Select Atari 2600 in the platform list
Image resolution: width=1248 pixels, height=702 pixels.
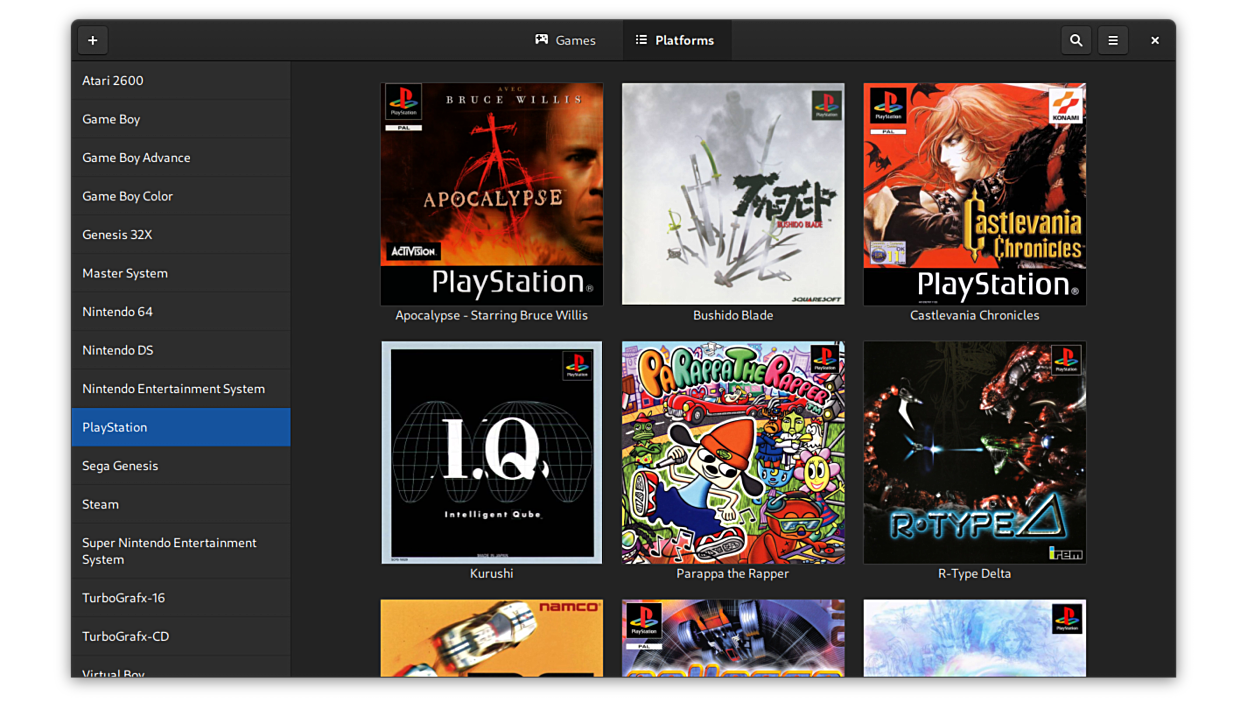pos(180,80)
